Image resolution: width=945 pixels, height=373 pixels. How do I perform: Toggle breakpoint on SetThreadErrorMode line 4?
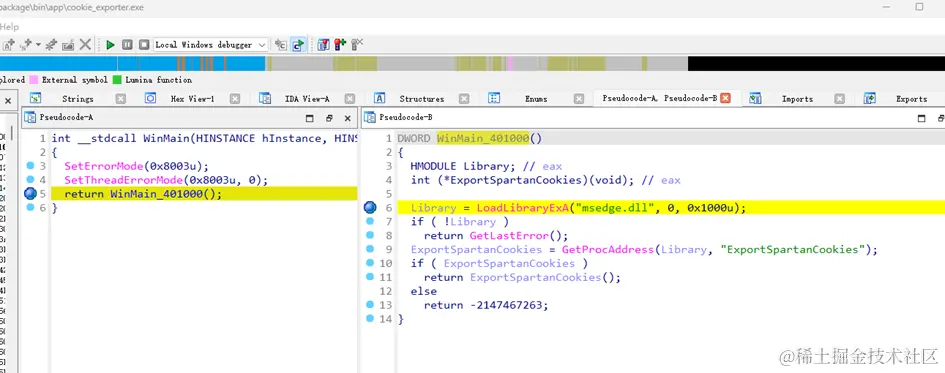[30, 180]
